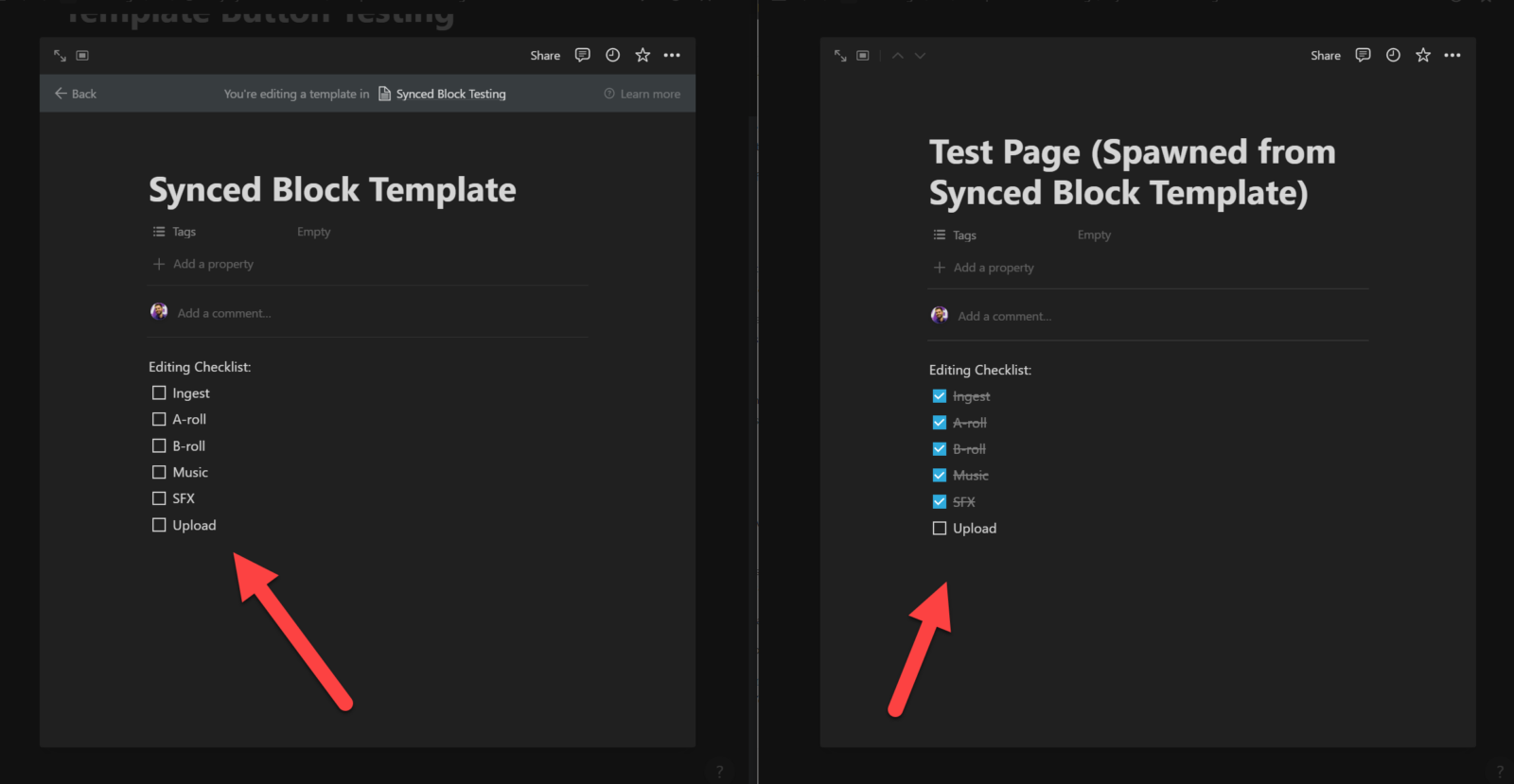View page history clock in left panel
The height and width of the screenshot is (784, 1514).
613,55
